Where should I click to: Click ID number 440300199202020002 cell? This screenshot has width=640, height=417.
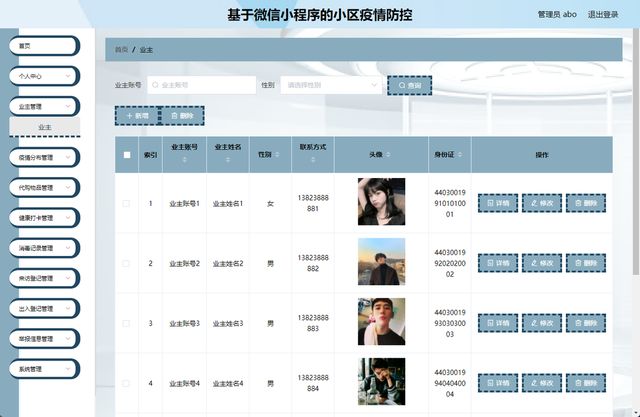coord(450,263)
